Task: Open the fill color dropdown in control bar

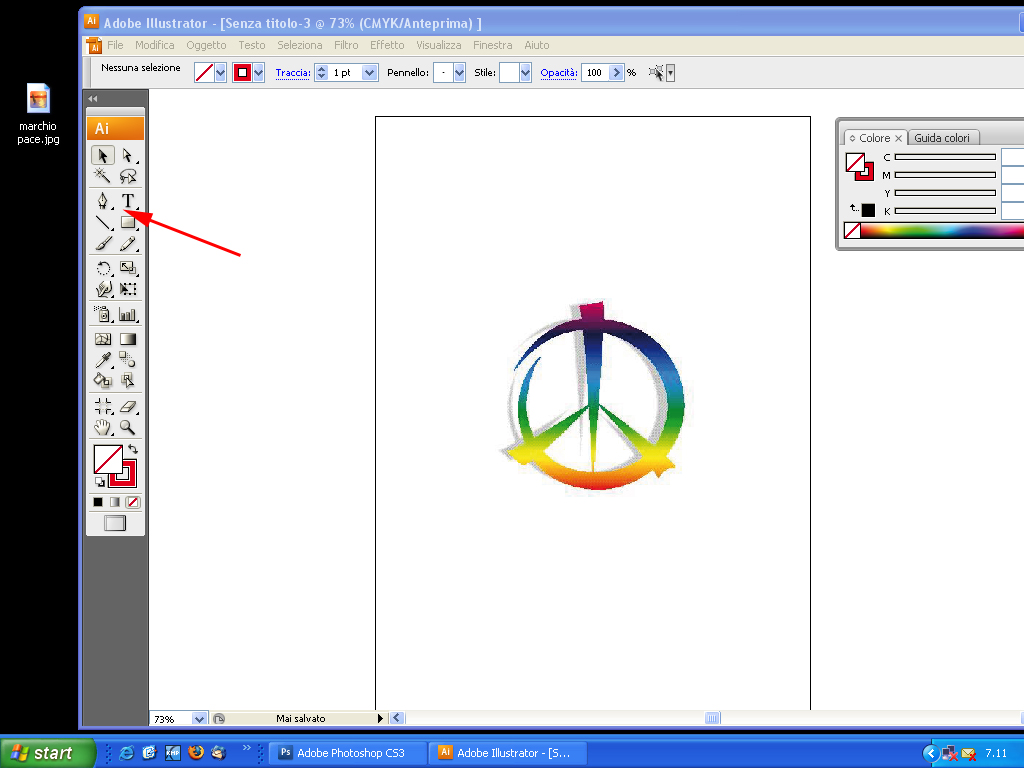Action: coord(221,72)
